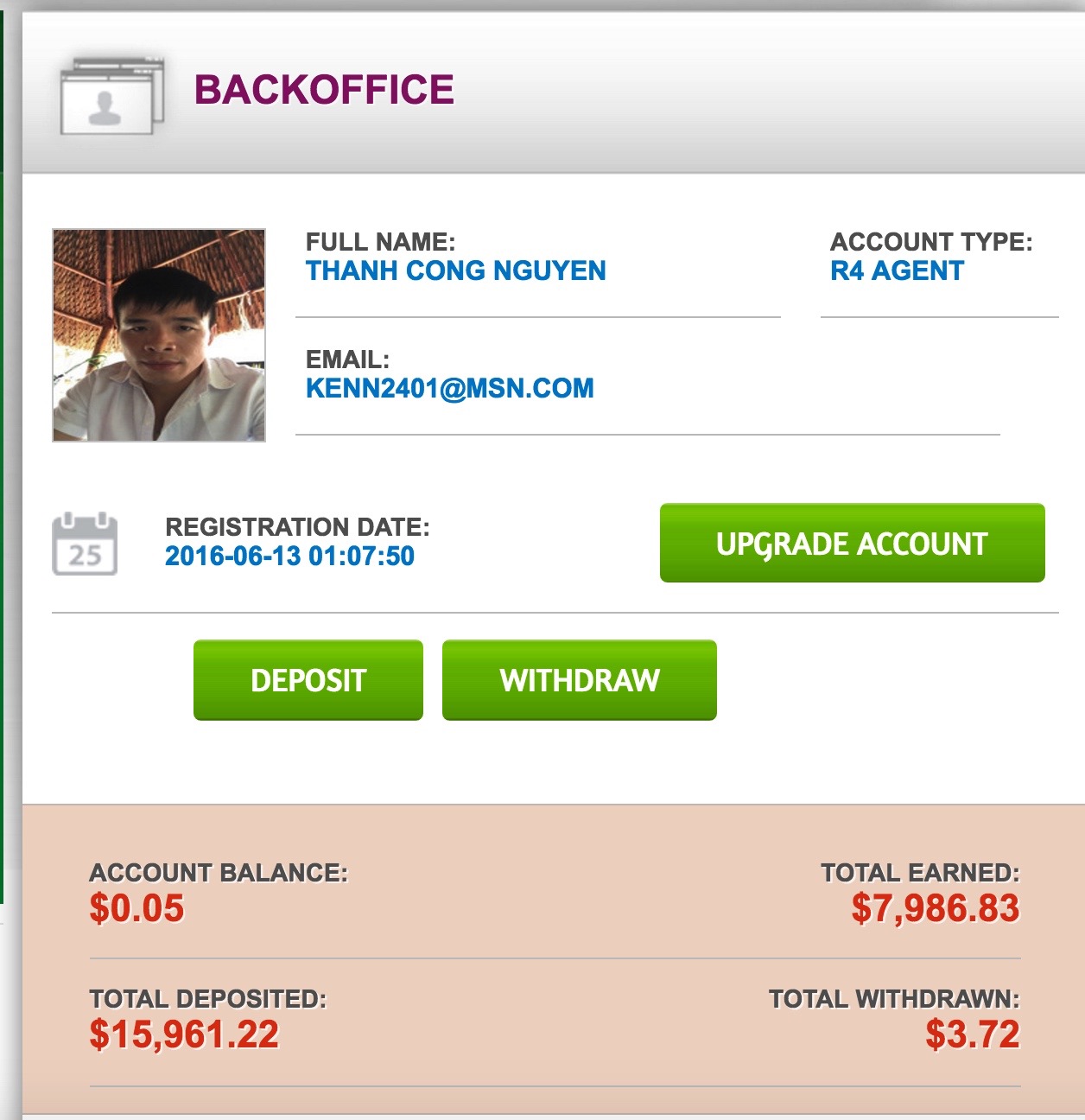Click the $15,961.22 total deposited amount
The image size is (1085, 1120).
pyautogui.click(x=184, y=1034)
